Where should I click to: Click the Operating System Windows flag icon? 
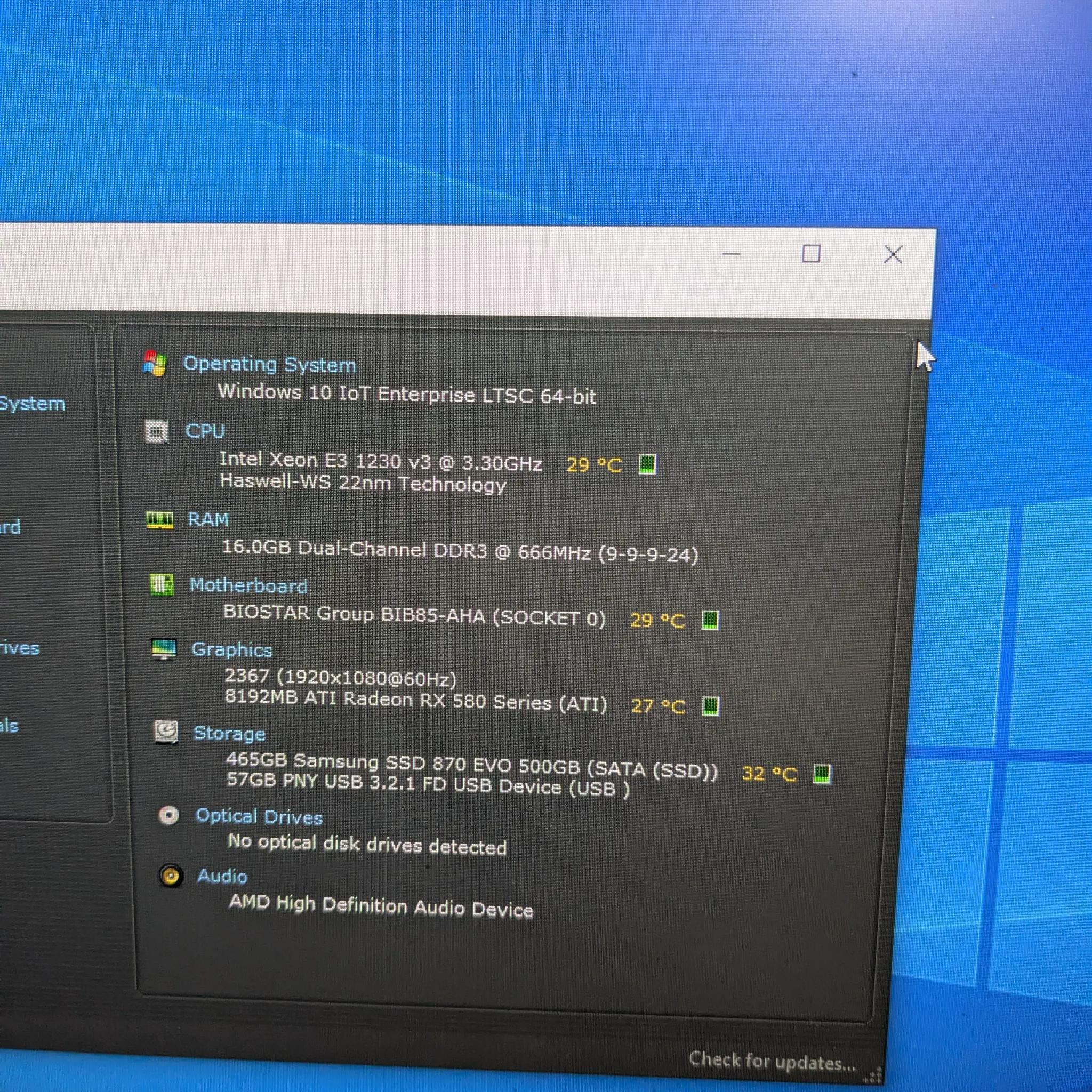pos(154,363)
